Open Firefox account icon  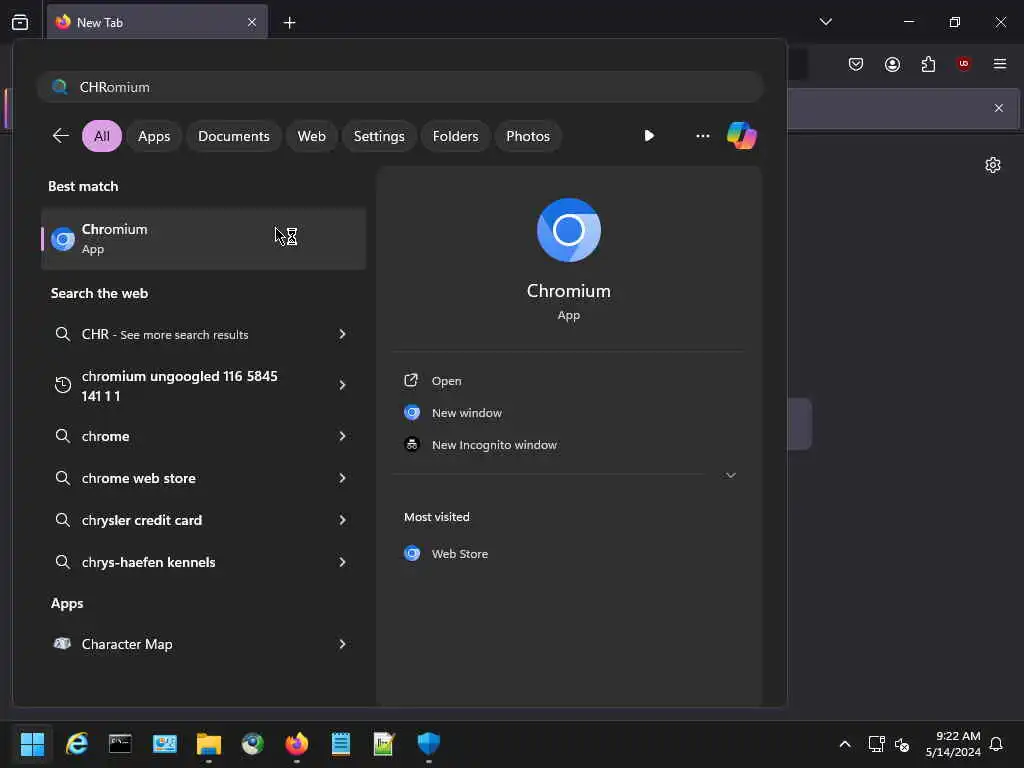tap(892, 64)
